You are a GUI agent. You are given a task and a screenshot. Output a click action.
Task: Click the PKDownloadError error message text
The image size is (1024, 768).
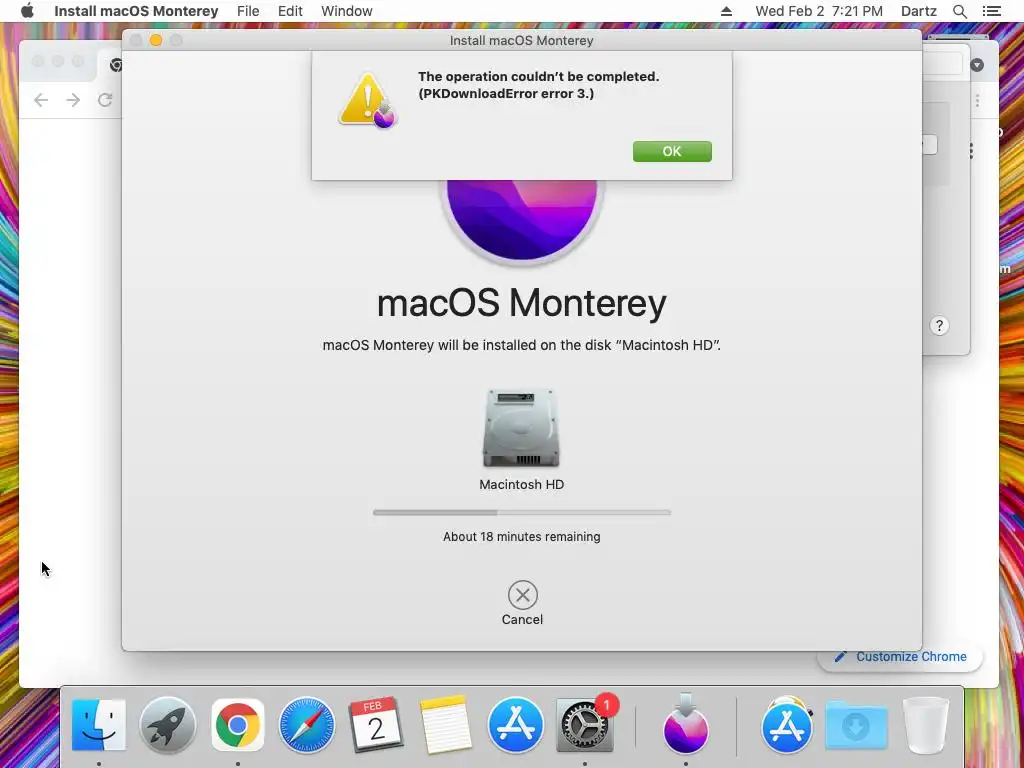coord(539,85)
